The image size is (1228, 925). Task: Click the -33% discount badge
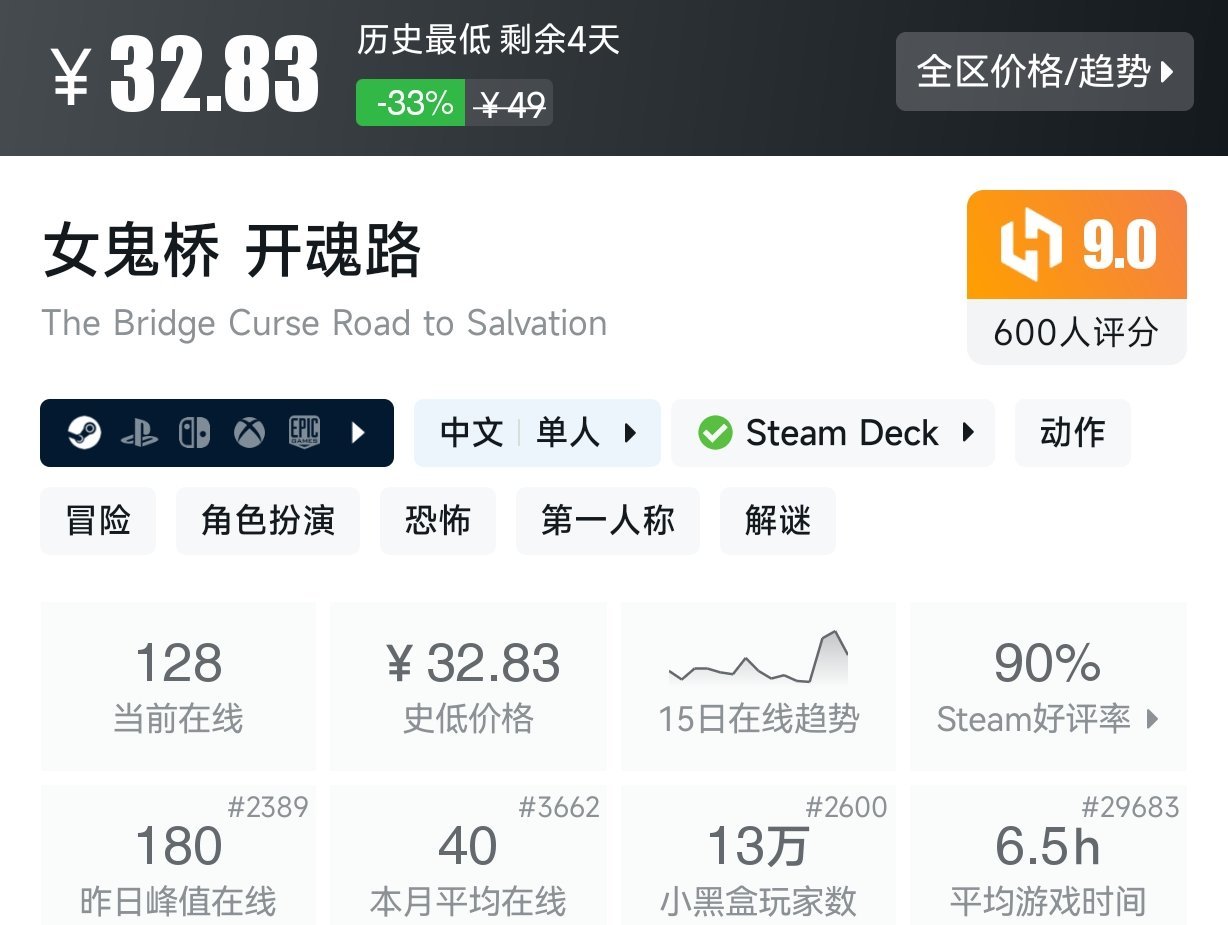pos(410,103)
